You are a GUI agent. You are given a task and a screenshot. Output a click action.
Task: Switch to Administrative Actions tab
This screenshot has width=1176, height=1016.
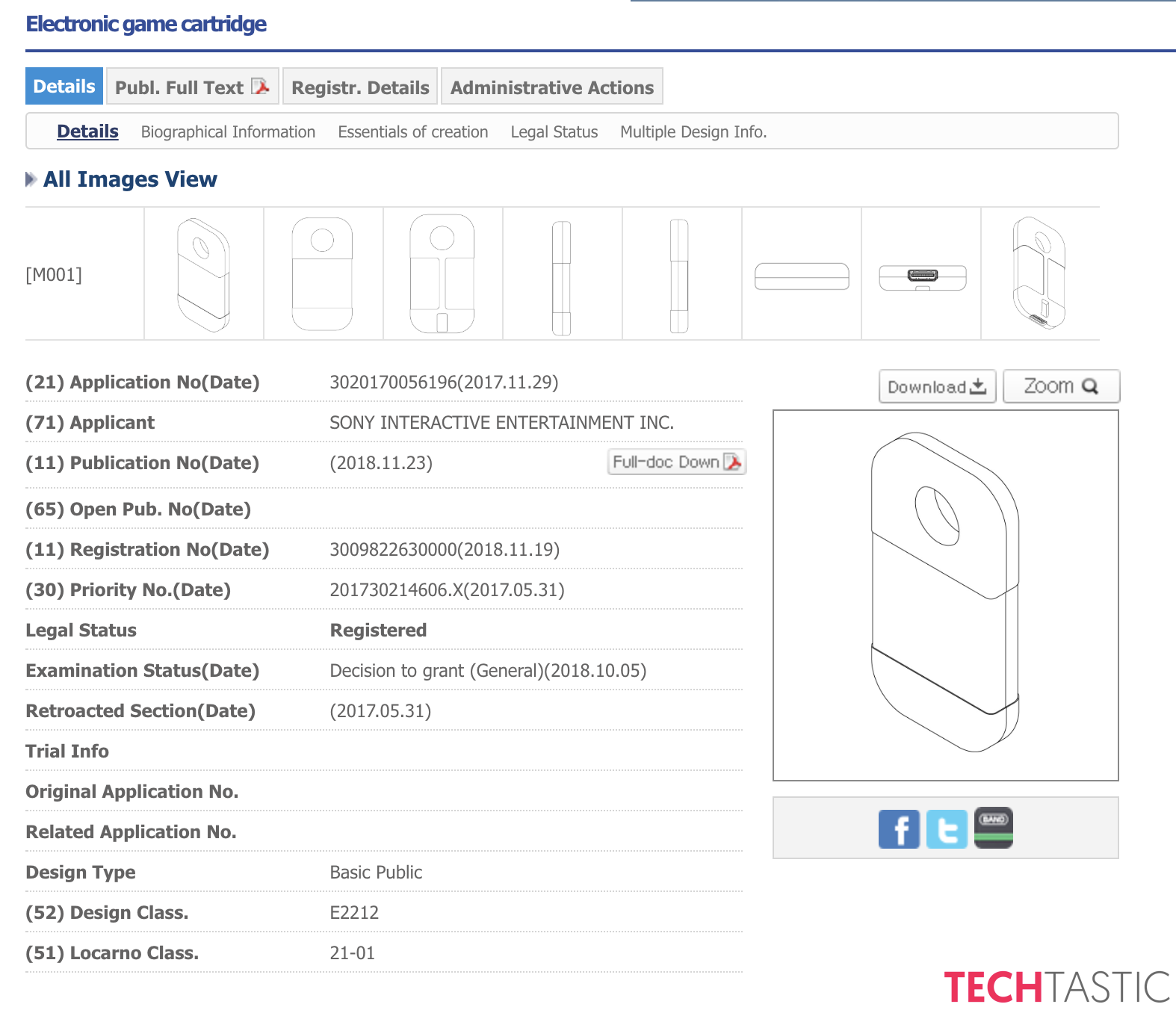click(551, 87)
